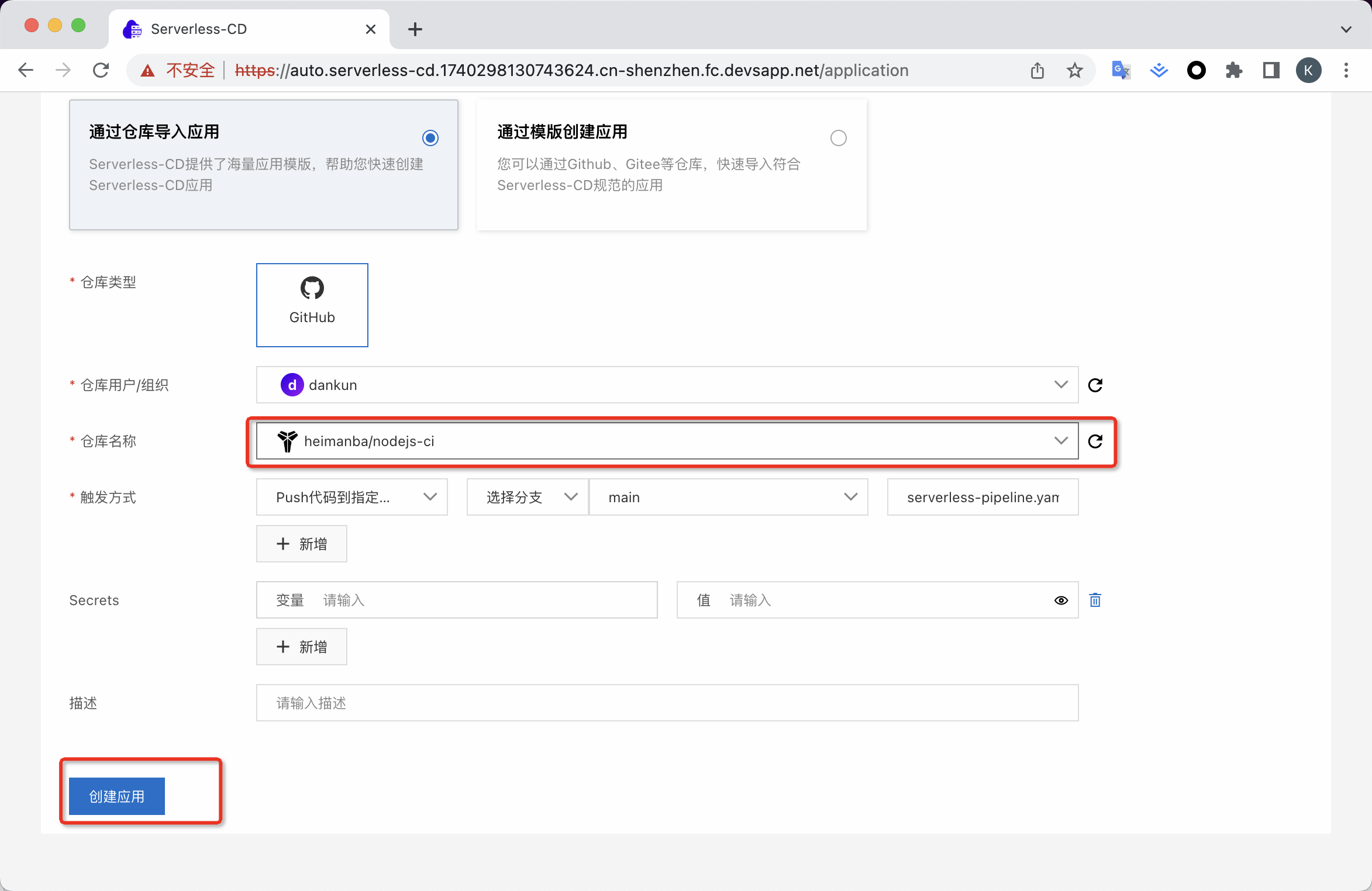Viewport: 1372px width, 891px height.
Task: Add a new trigger with 新增
Action: click(x=301, y=544)
